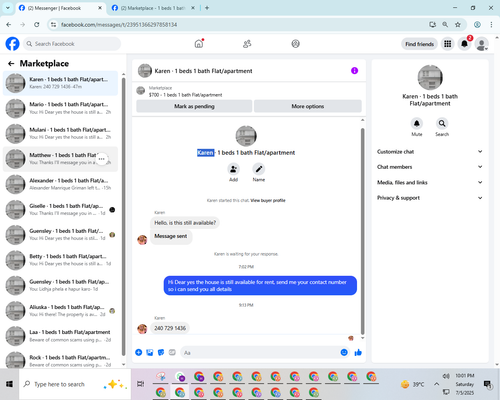Screen dimensions: 500x400
Task: Open the emoji picker in message box
Action: (344, 352)
